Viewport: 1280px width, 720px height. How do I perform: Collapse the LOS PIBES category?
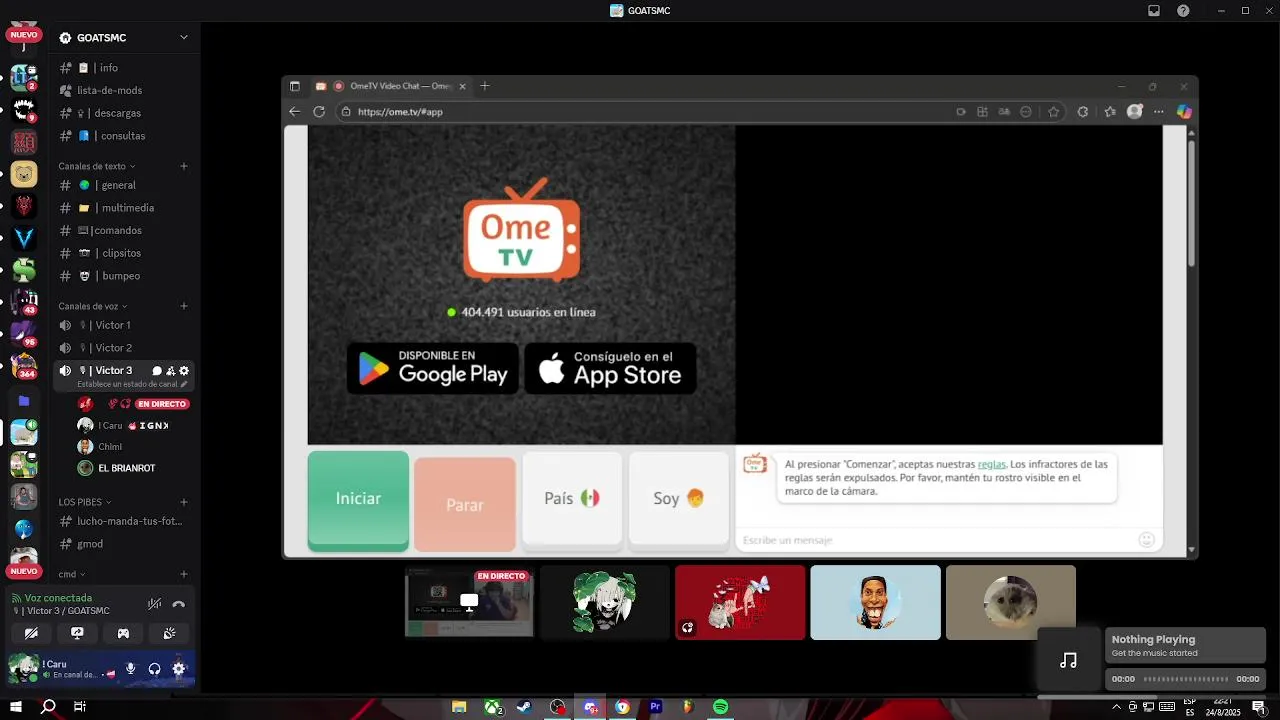click(85, 502)
